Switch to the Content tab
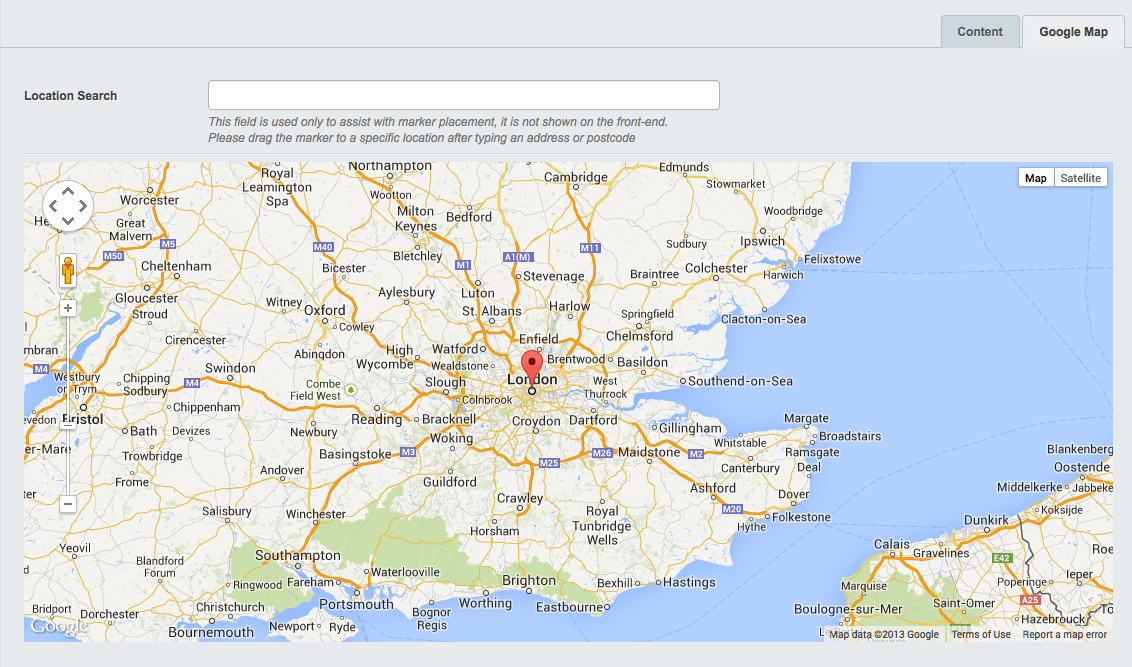This screenshot has width=1132, height=667. (980, 32)
